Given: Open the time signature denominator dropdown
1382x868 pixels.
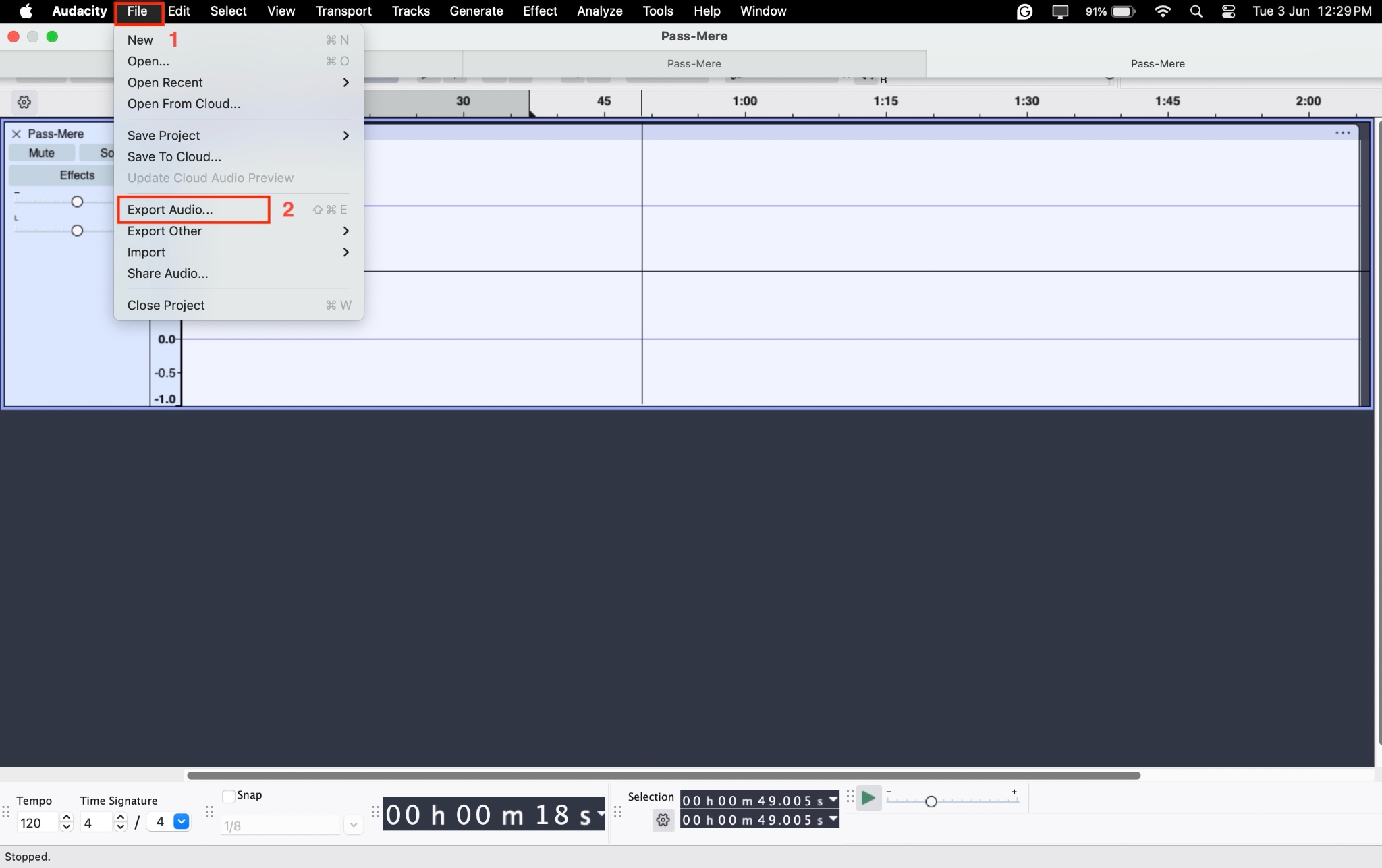Looking at the screenshot, I should tap(181, 822).
